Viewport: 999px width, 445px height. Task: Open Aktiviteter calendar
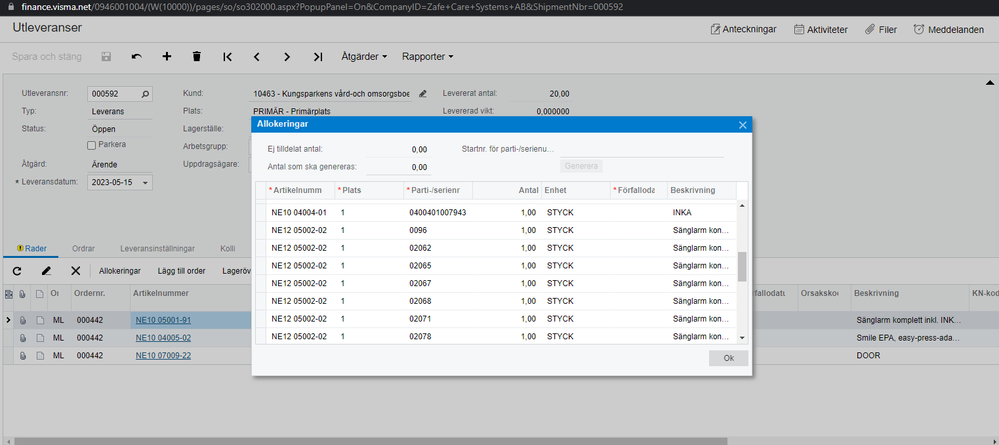821,29
